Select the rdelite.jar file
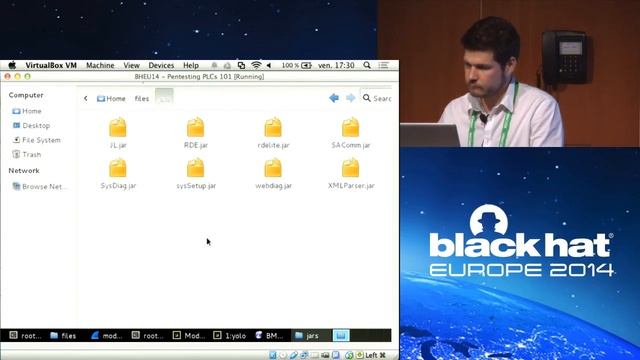This screenshot has width=640, height=360. pyautogui.click(x=273, y=132)
